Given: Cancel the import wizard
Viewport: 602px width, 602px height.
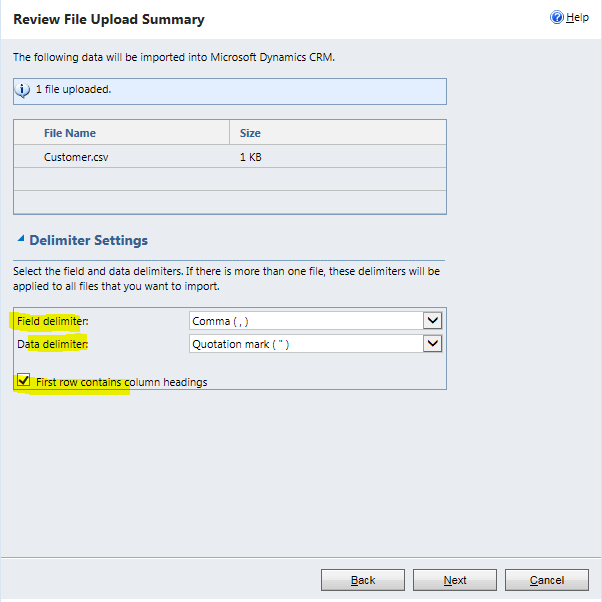Looking at the screenshot, I should tap(547, 580).
